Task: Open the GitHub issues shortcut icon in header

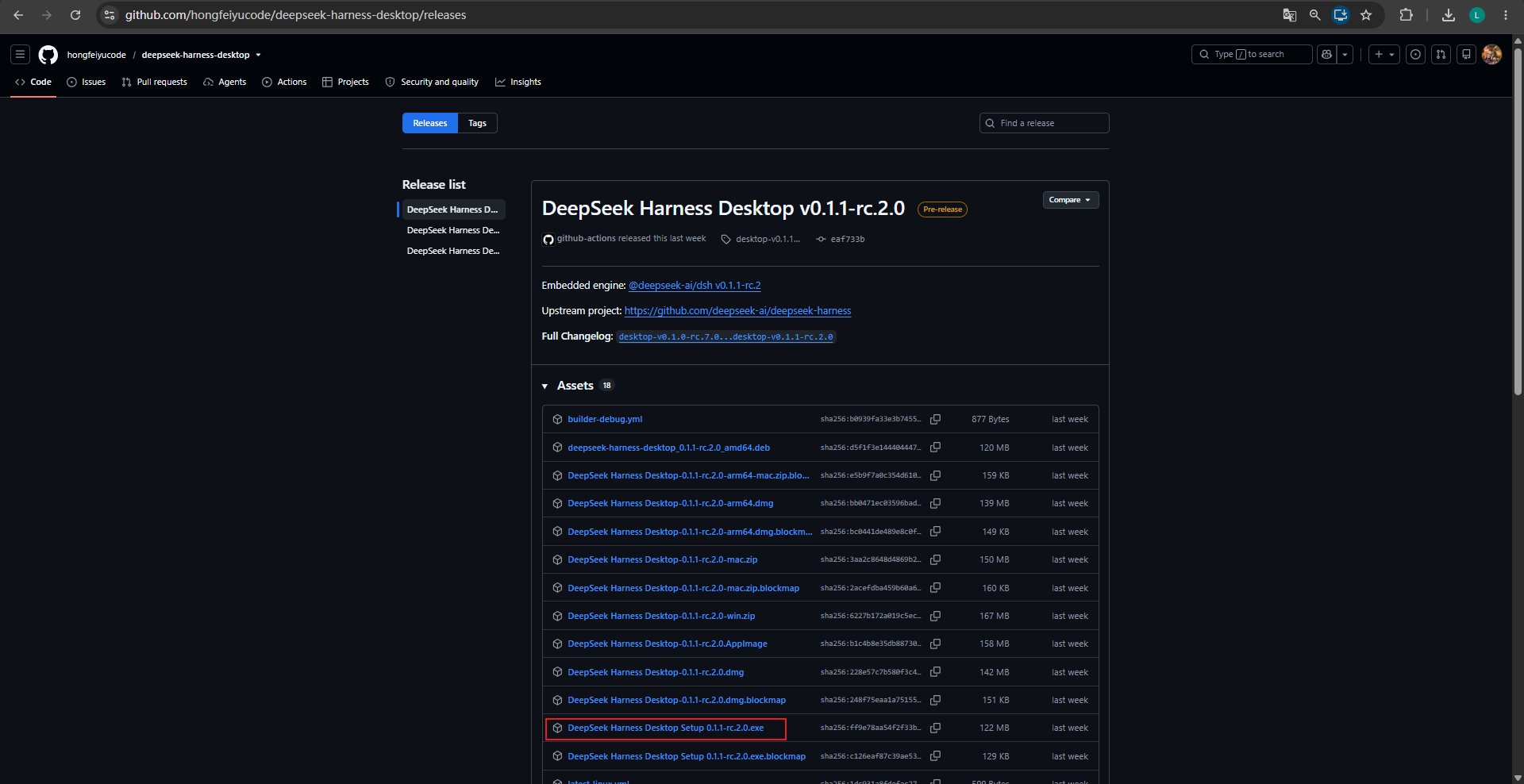Action: [x=1416, y=55]
